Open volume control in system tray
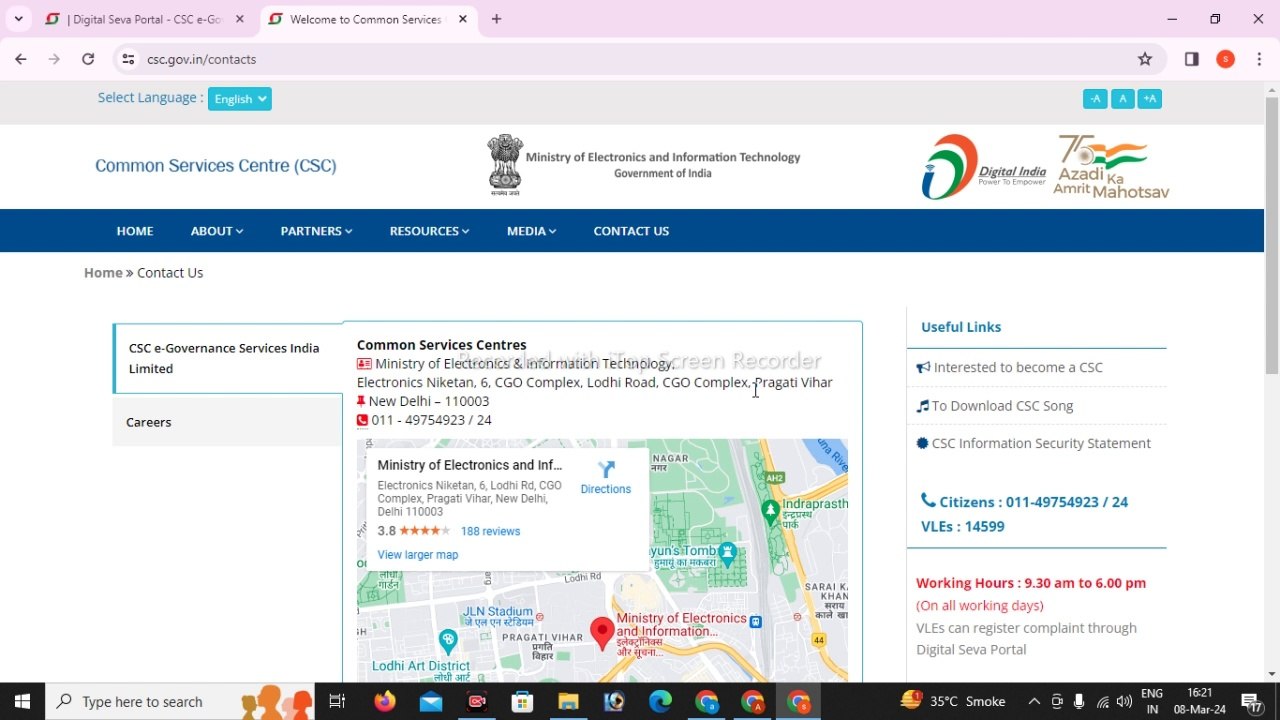Image resolution: width=1280 pixels, height=720 pixels. tap(1124, 701)
